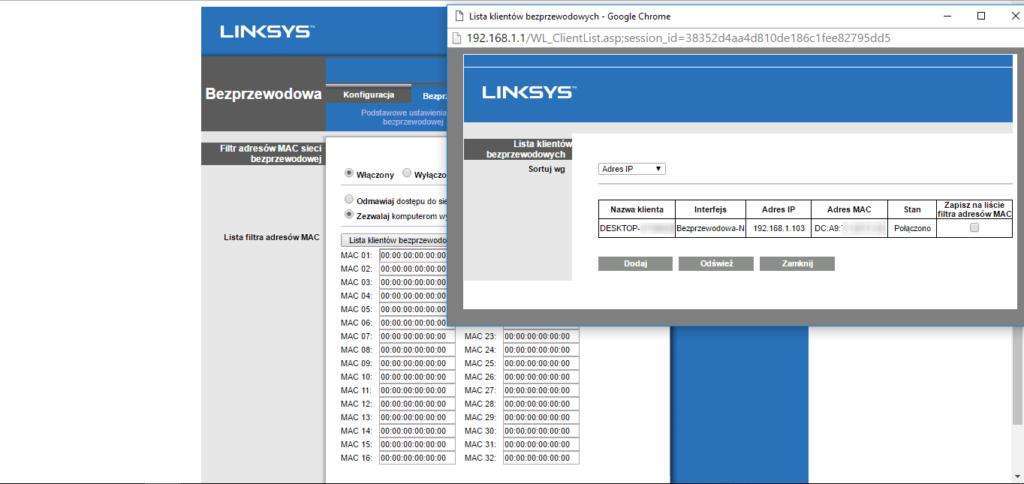
Task: Choose the Odmawiaj dostępu radio option
Action: pyautogui.click(x=349, y=200)
